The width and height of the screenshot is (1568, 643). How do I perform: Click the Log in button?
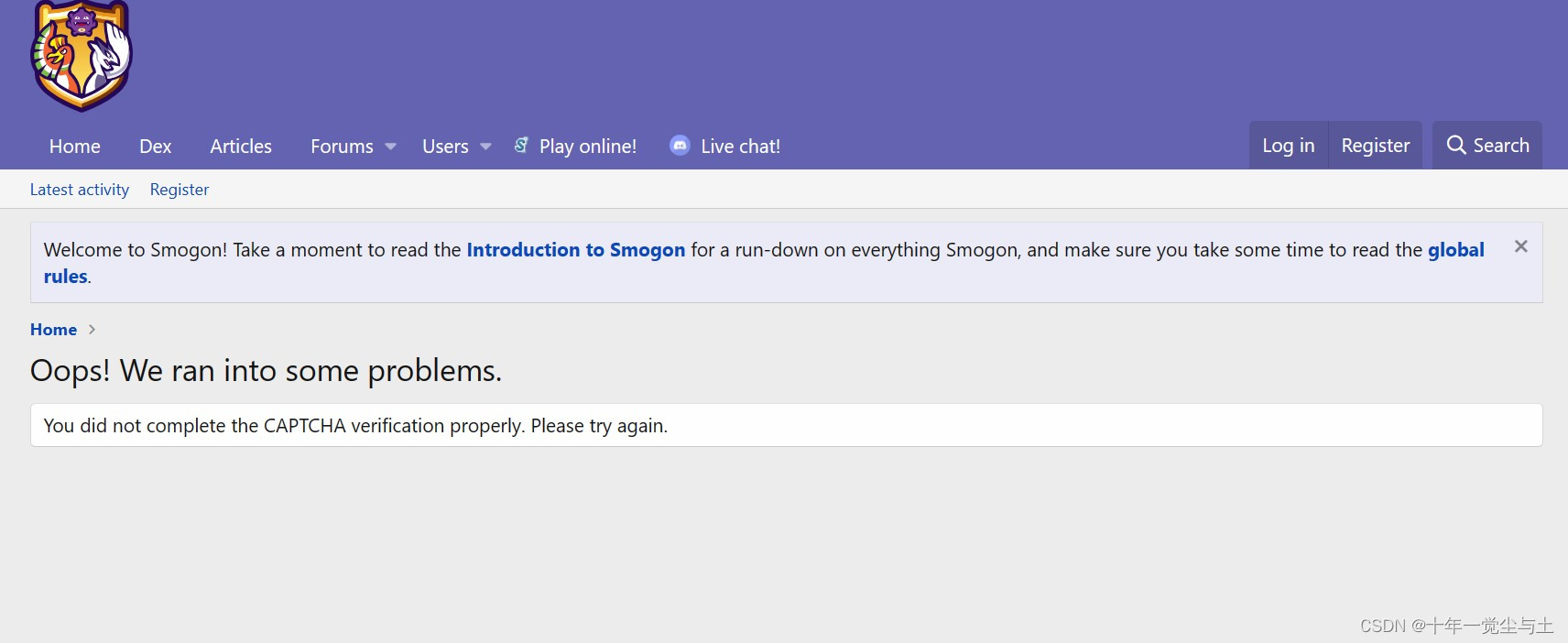coord(1289,146)
